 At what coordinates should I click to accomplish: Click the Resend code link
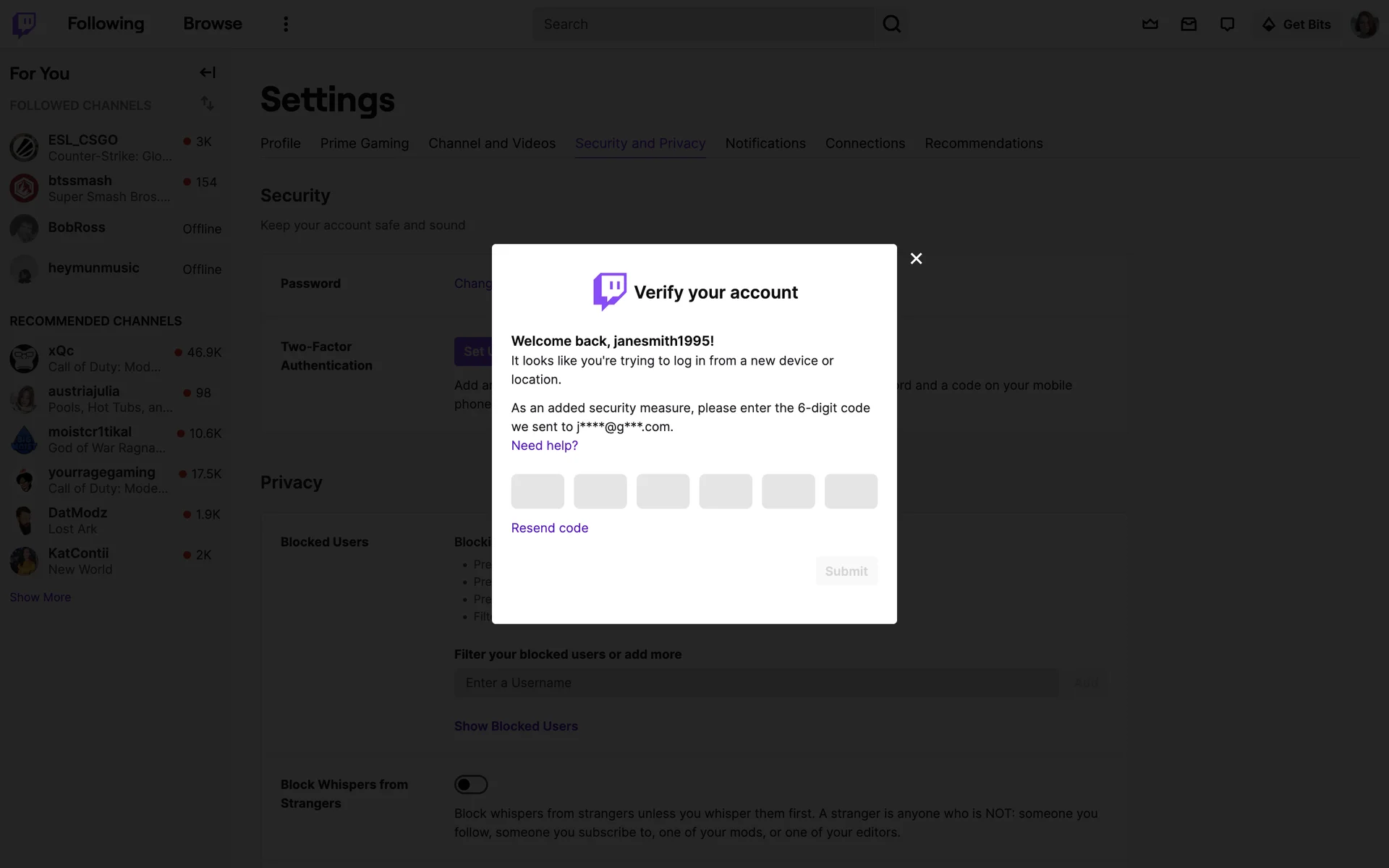549,528
